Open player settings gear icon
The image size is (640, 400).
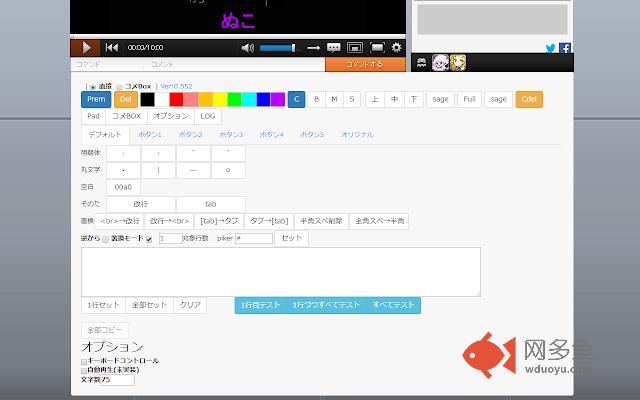point(396,48)
